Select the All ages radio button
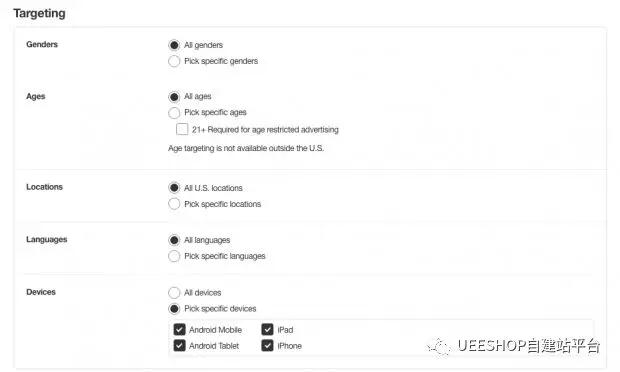This screenshot has height=372, width=620. click(x=174, y=96)
